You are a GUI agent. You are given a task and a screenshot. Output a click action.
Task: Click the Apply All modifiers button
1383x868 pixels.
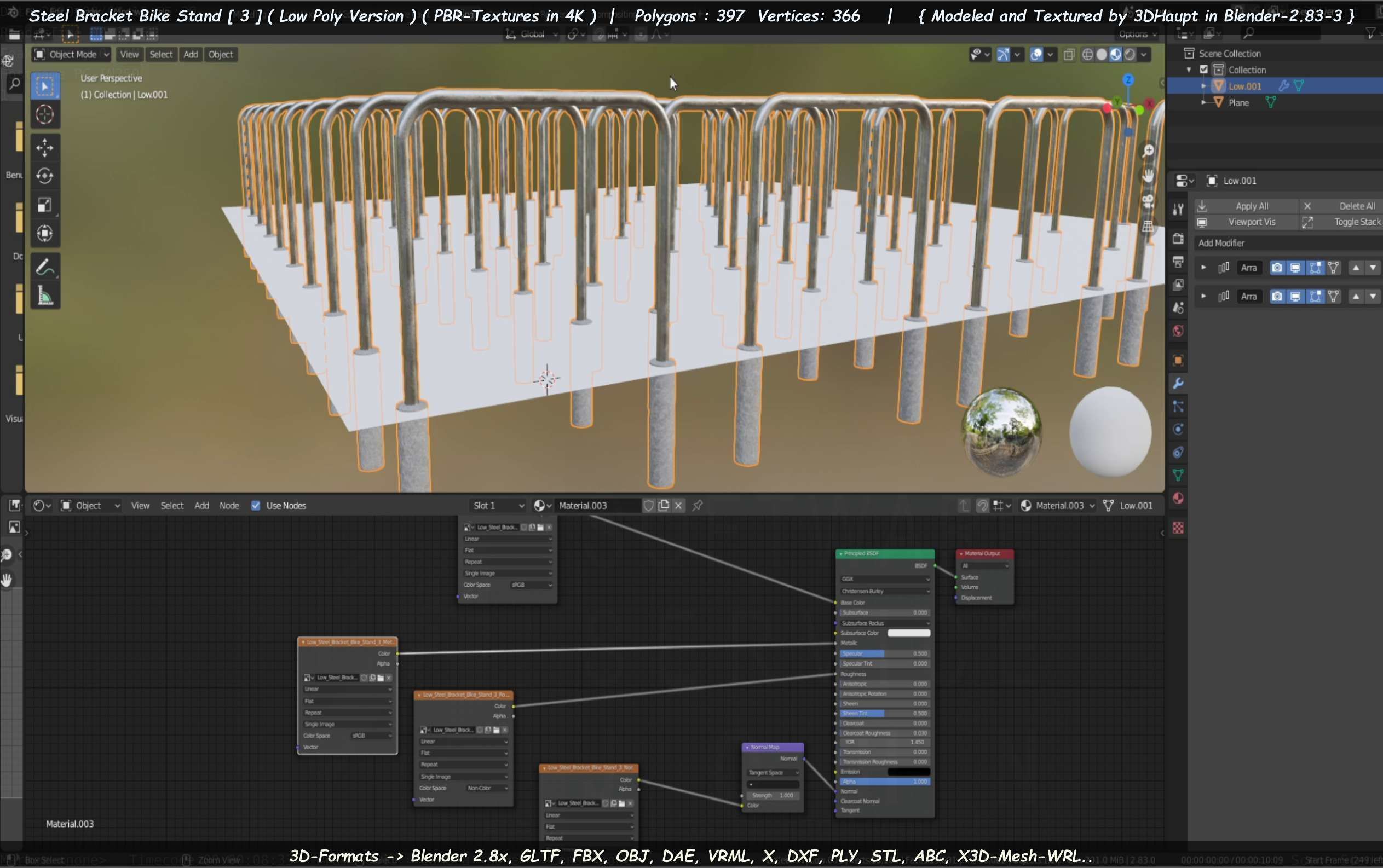(x=1251, y=206)
